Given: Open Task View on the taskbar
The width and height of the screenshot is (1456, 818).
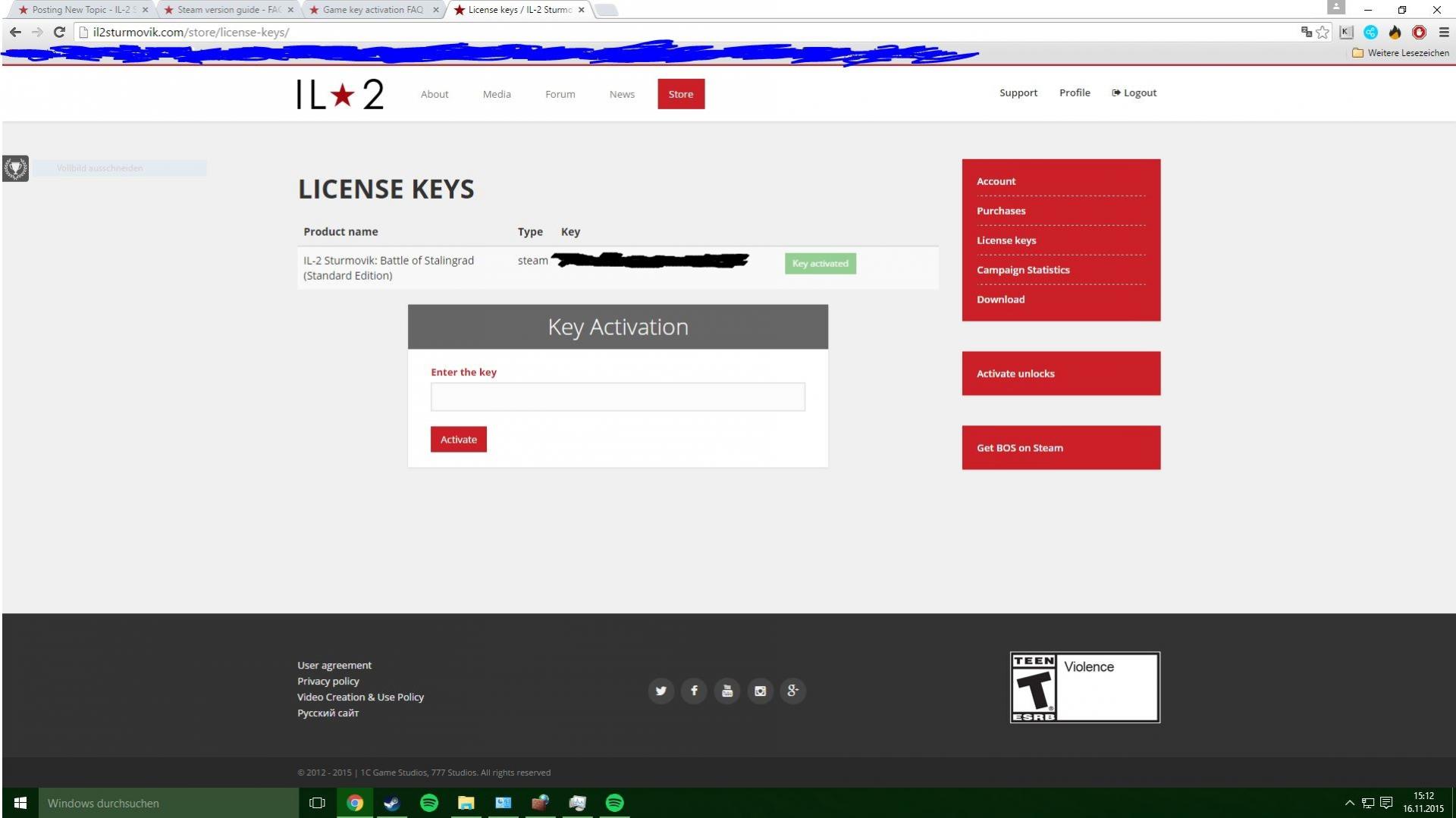Looking at the screenshot, I should click(317, 803).
